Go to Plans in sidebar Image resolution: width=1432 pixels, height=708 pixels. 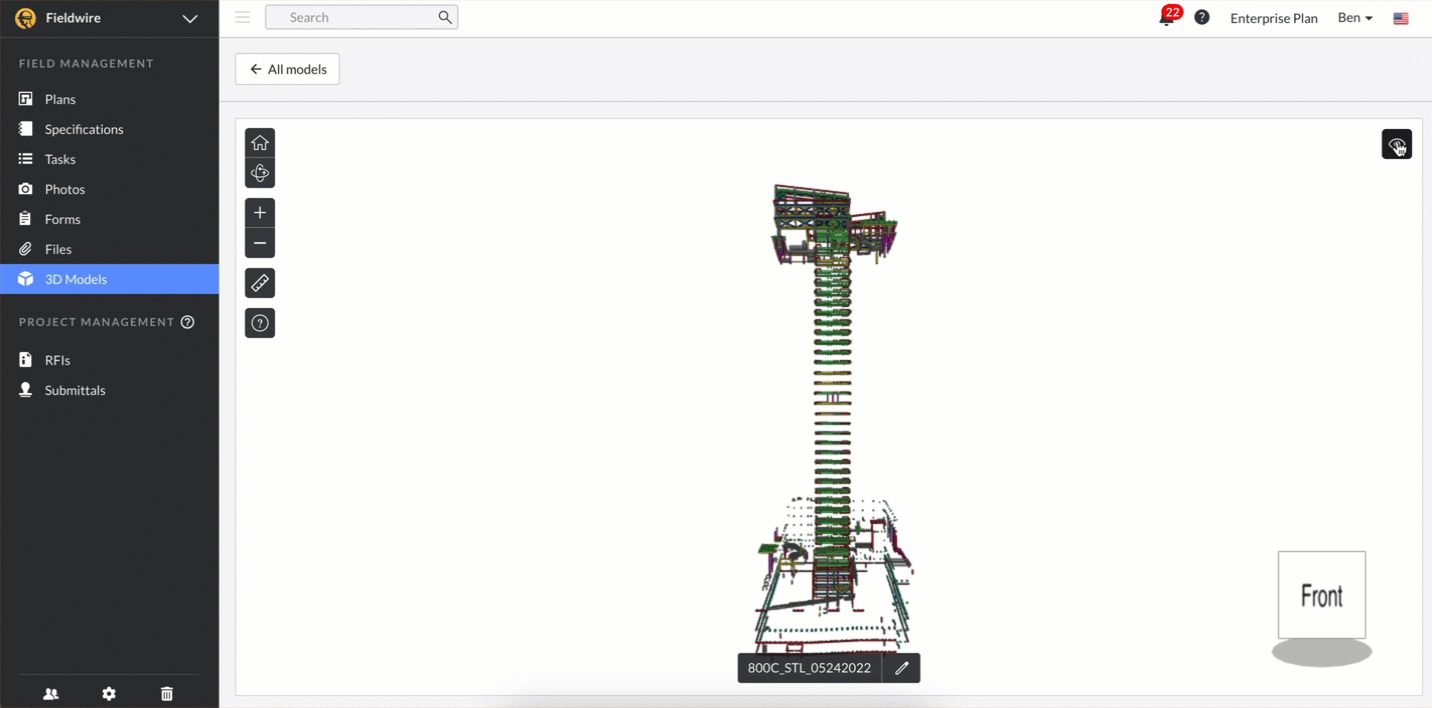point(60,99)
